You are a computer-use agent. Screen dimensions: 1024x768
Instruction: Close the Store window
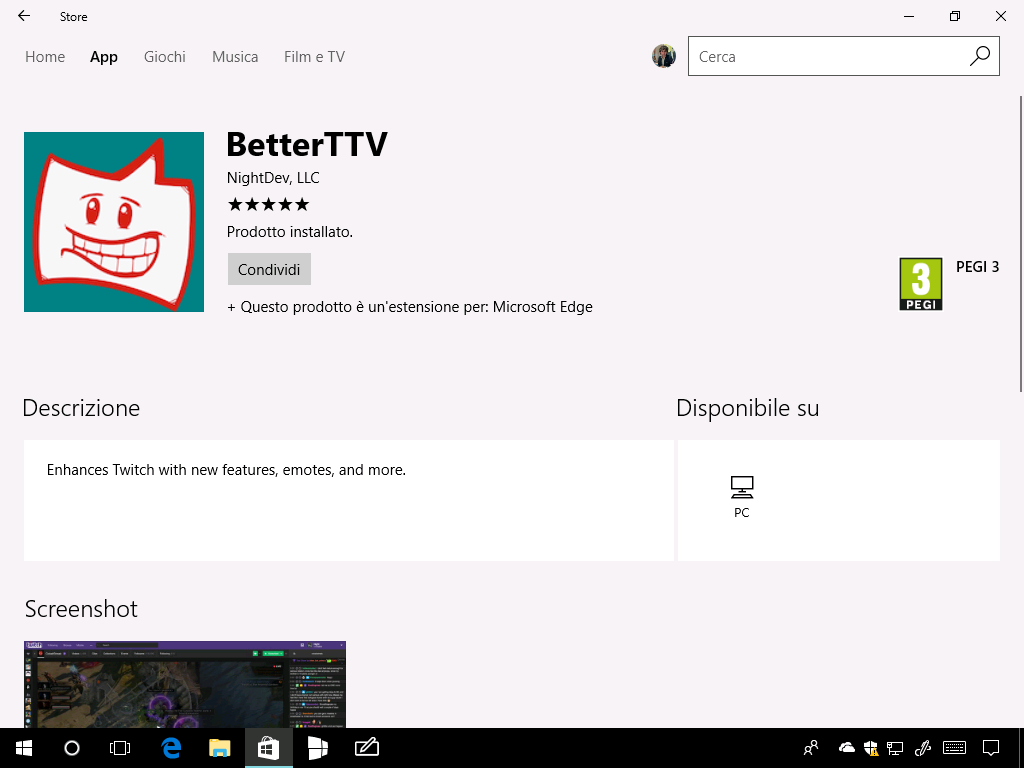pos(1000,16)
